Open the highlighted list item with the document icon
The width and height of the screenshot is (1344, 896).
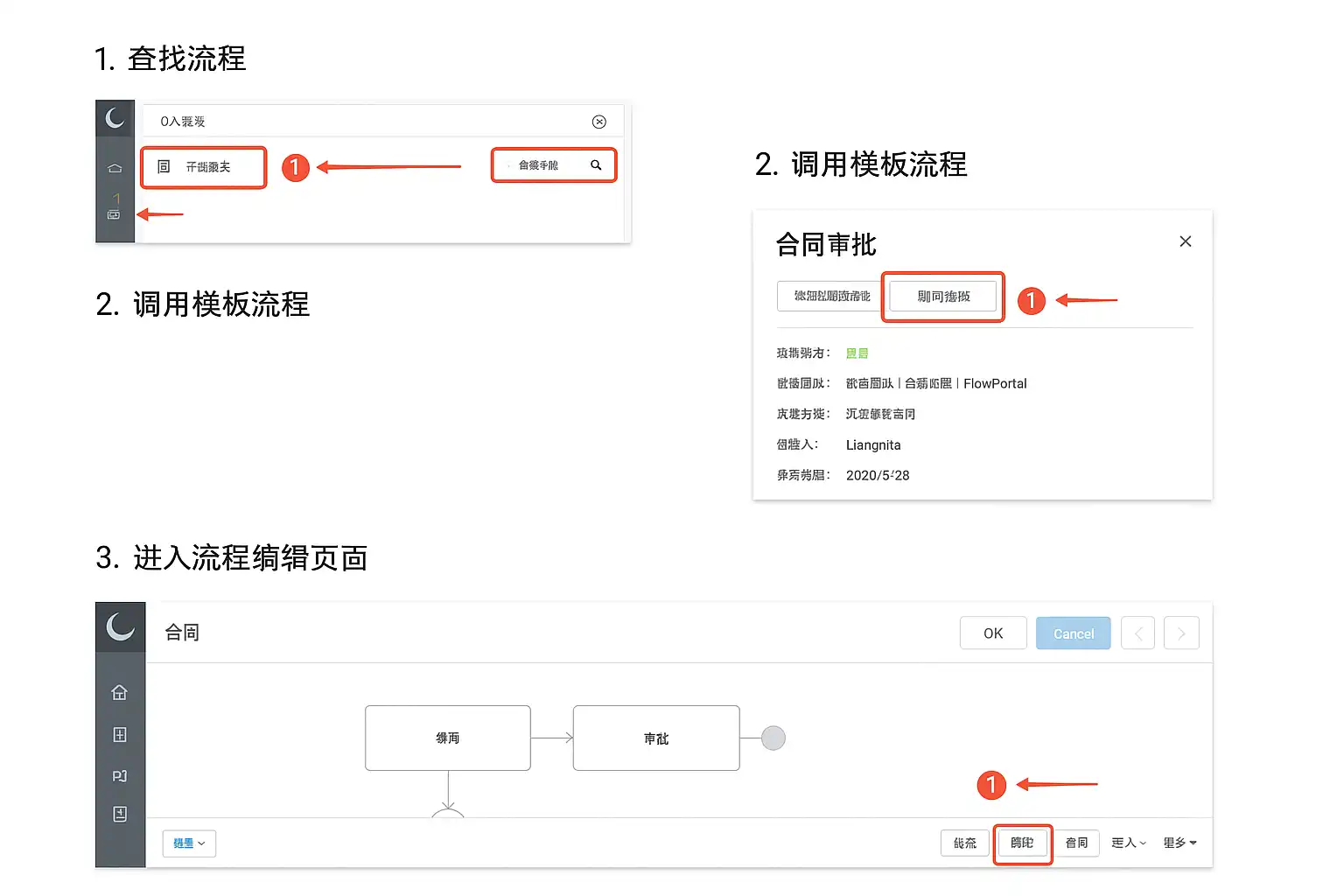pyautogui.click(x=204, y=167)
